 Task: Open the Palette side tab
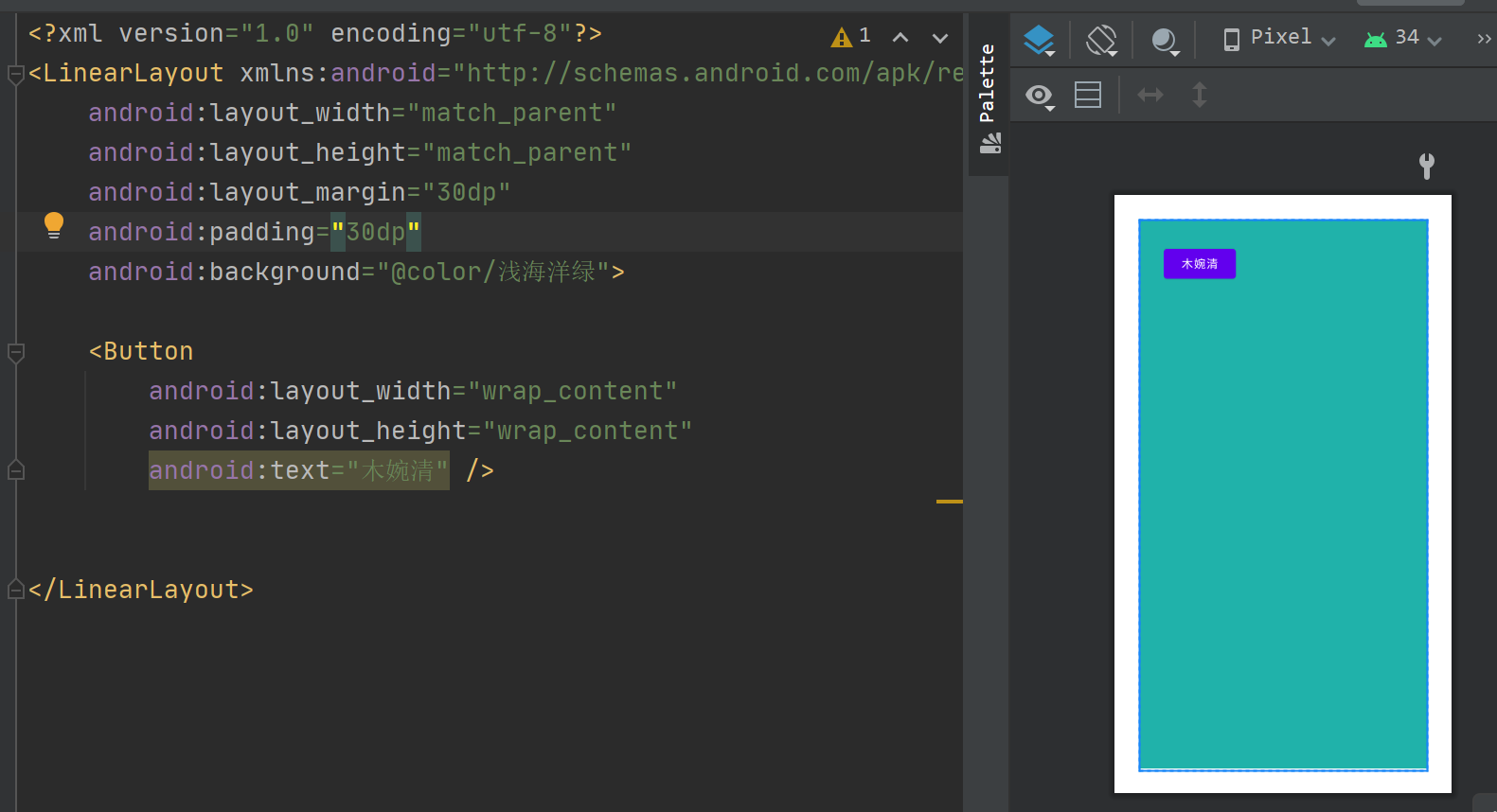[x=989, y=97]
